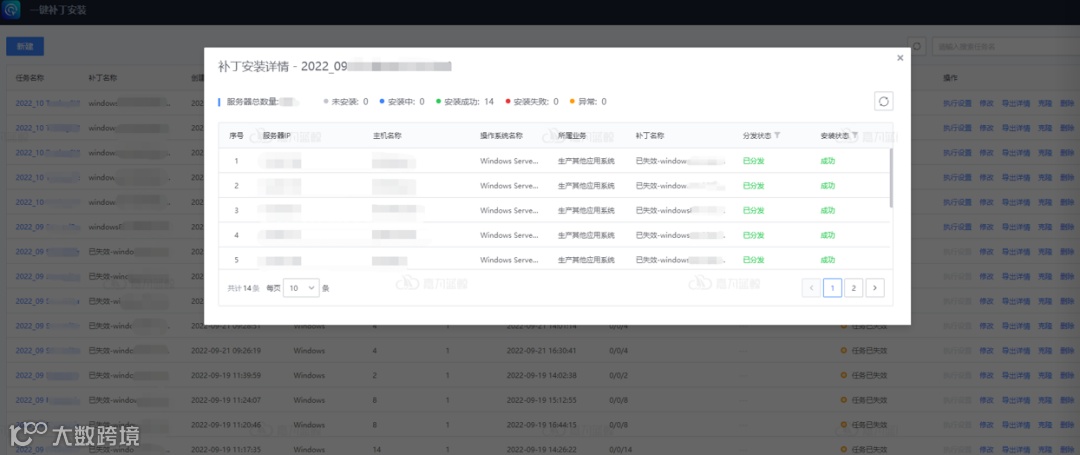Click the dialog table vertical scrollbar
Image resolution: width=1080 pixels, height=455 pixels.
click(x=891, y=178)
